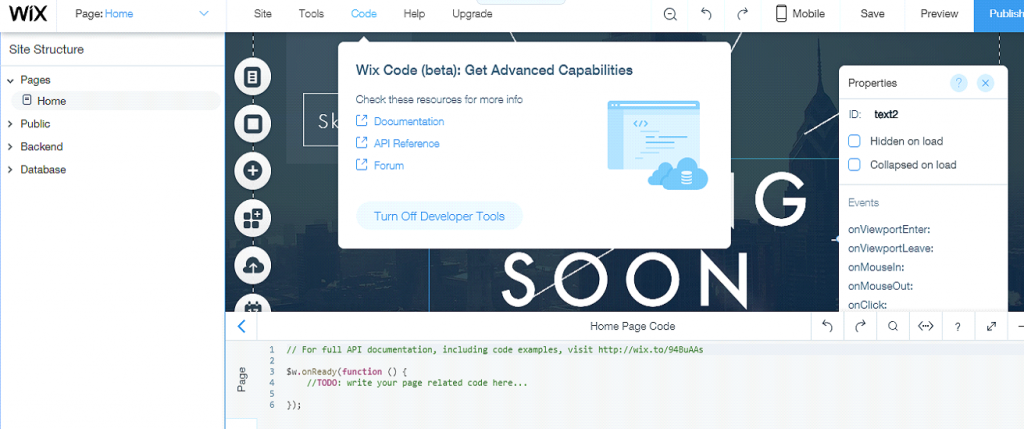The image size is (1024, 429).
Task: Open the My Uploads cloud icon
Action: pyautogui.click(x=252, y=266)
